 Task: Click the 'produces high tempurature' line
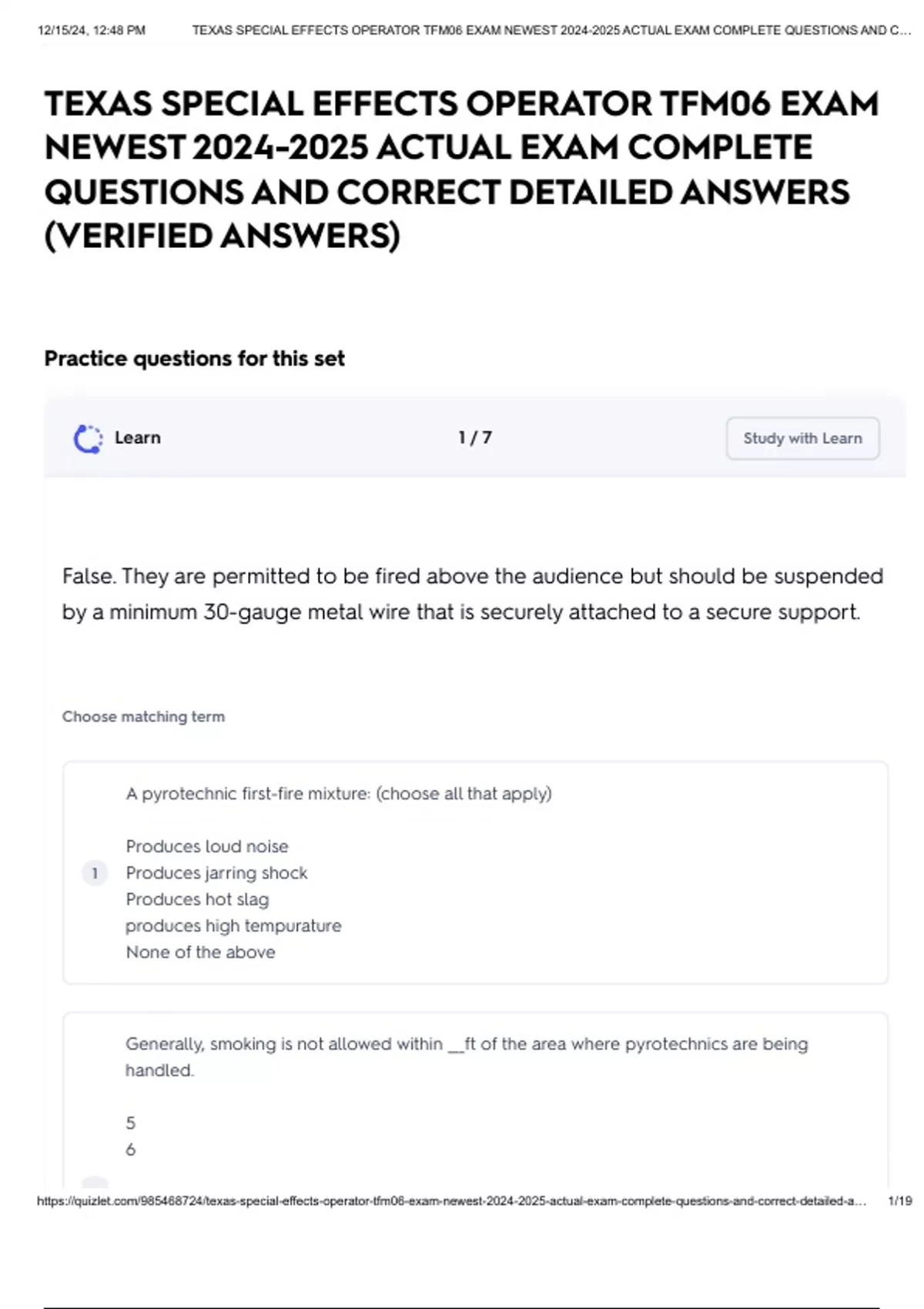coord(233,926)
